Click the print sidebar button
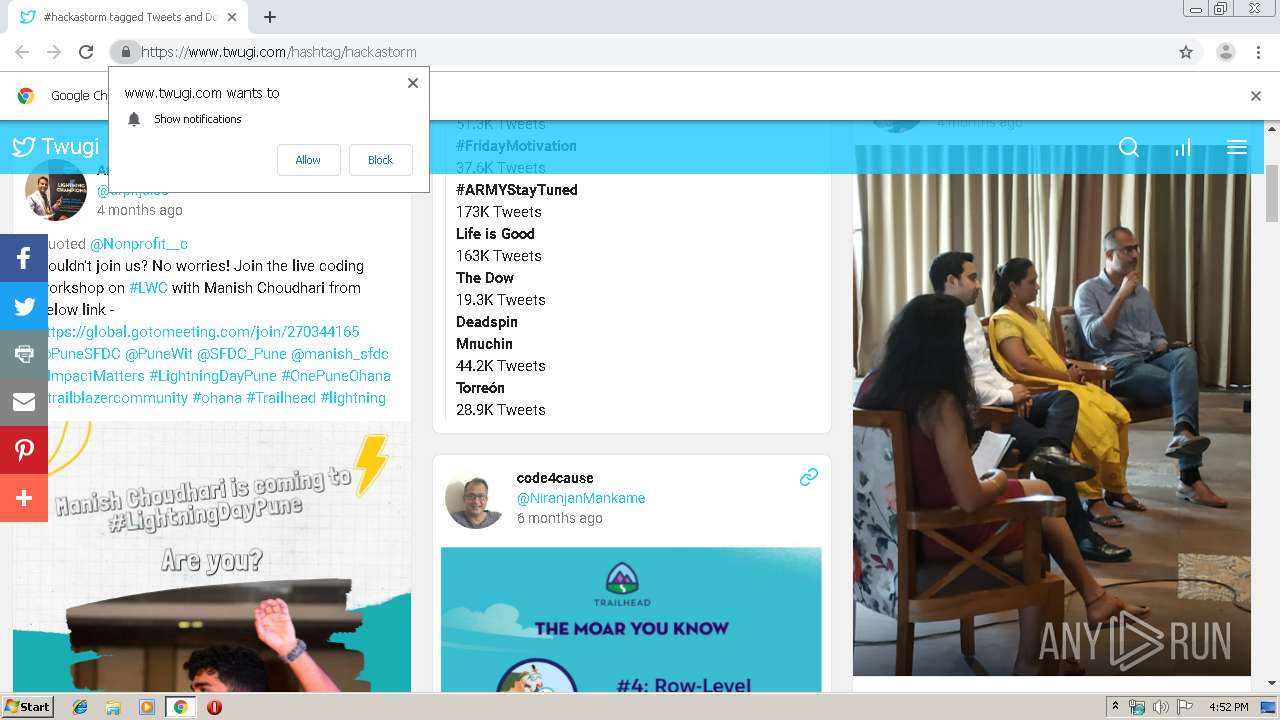Image resolution: width=1280 pixels, height=720 pixels. [24, 354]
